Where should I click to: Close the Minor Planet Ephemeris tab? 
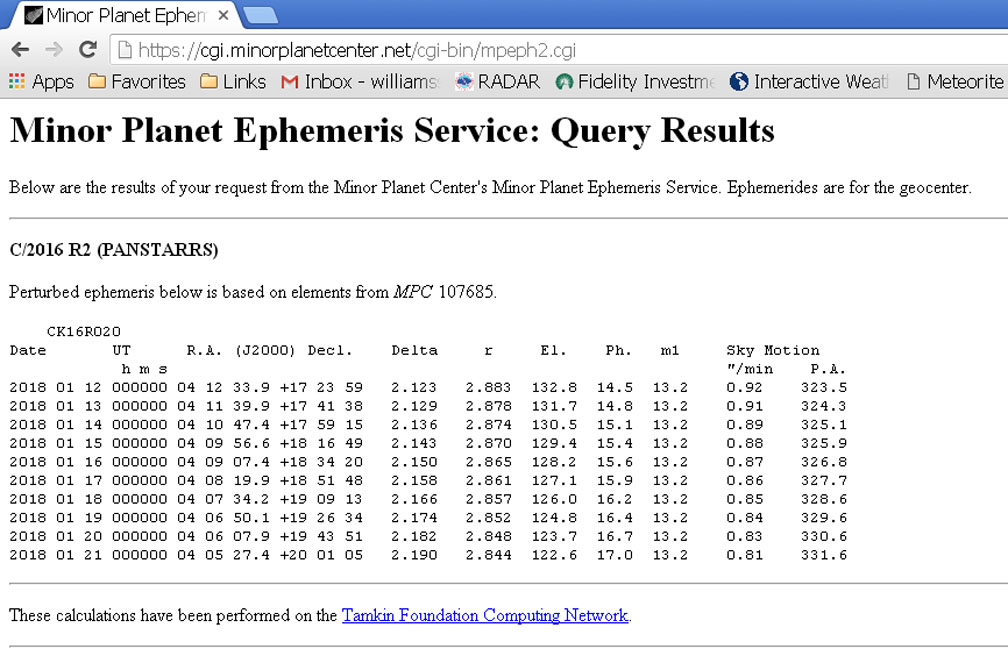point(223,15)
